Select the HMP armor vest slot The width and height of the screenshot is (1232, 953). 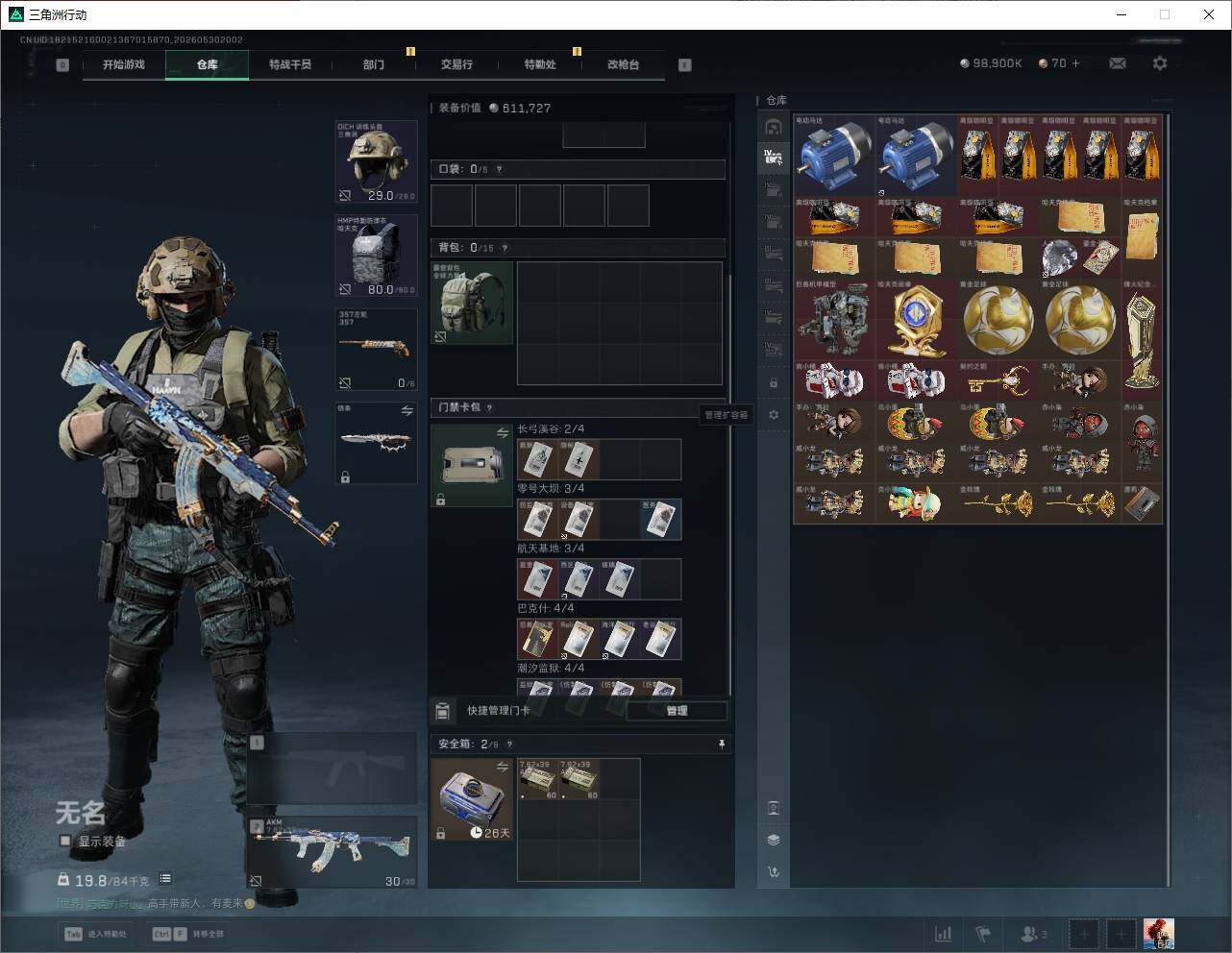(x=376, y=256)
